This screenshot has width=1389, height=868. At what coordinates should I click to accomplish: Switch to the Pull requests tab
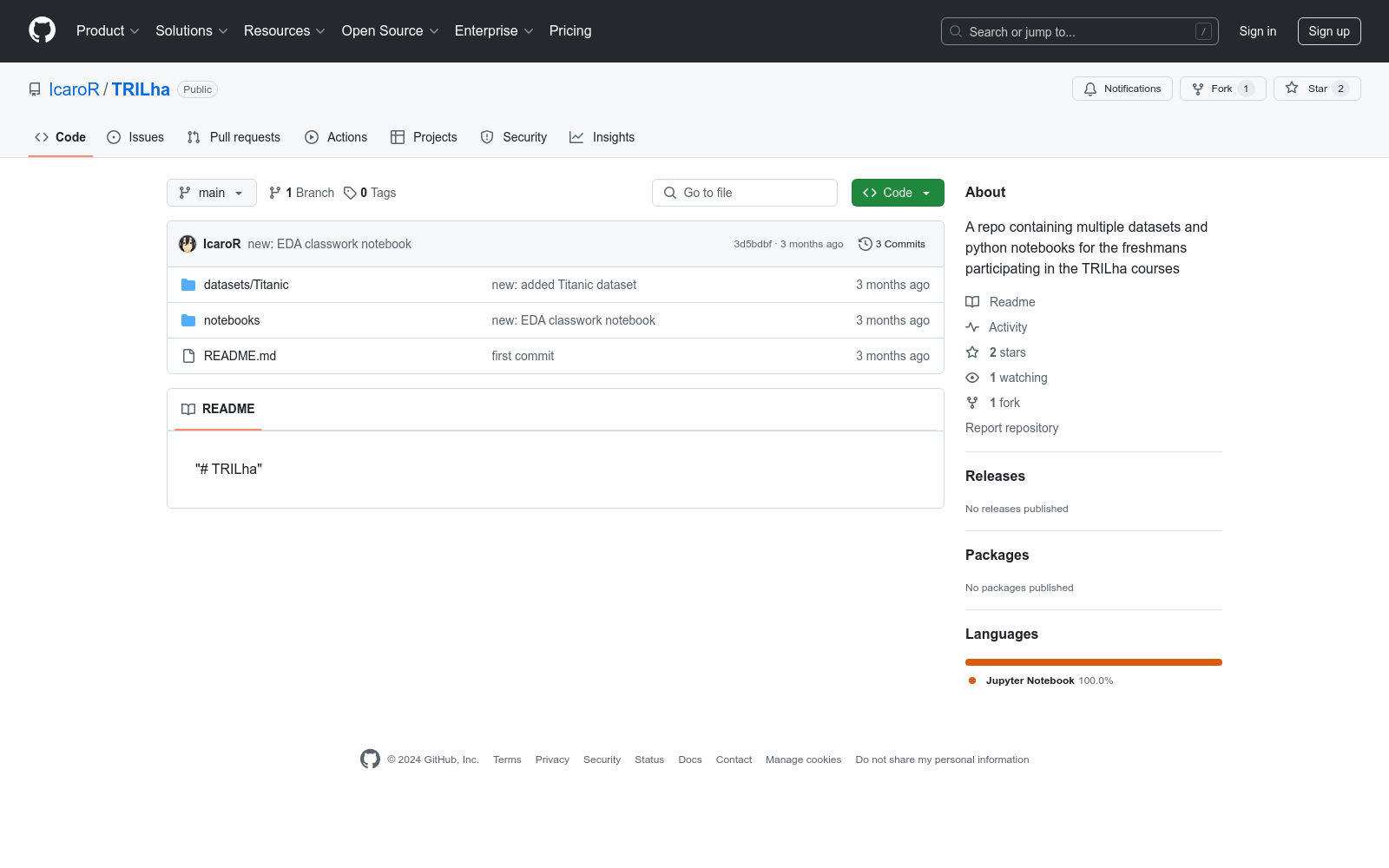click(x=234, y=137)
